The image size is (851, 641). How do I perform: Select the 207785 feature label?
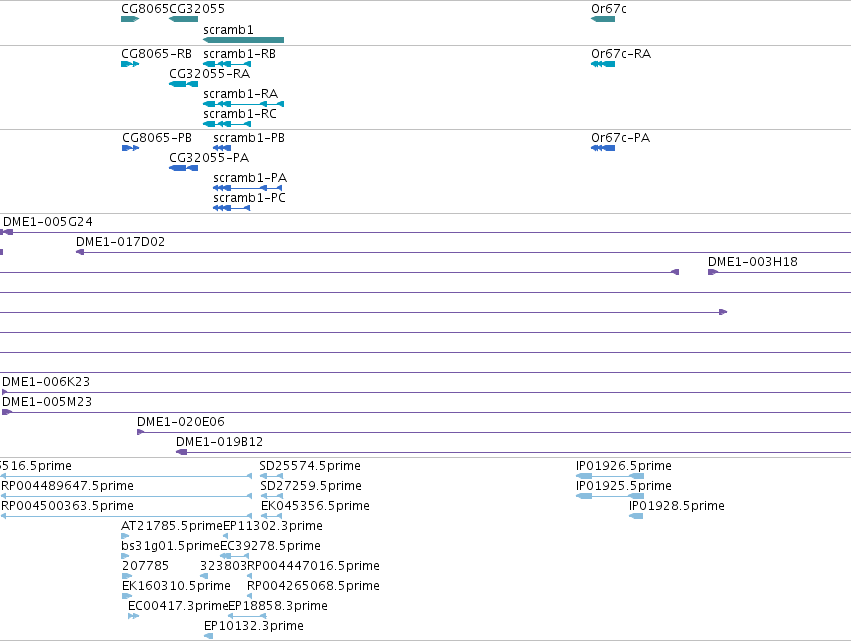point(145,567)
